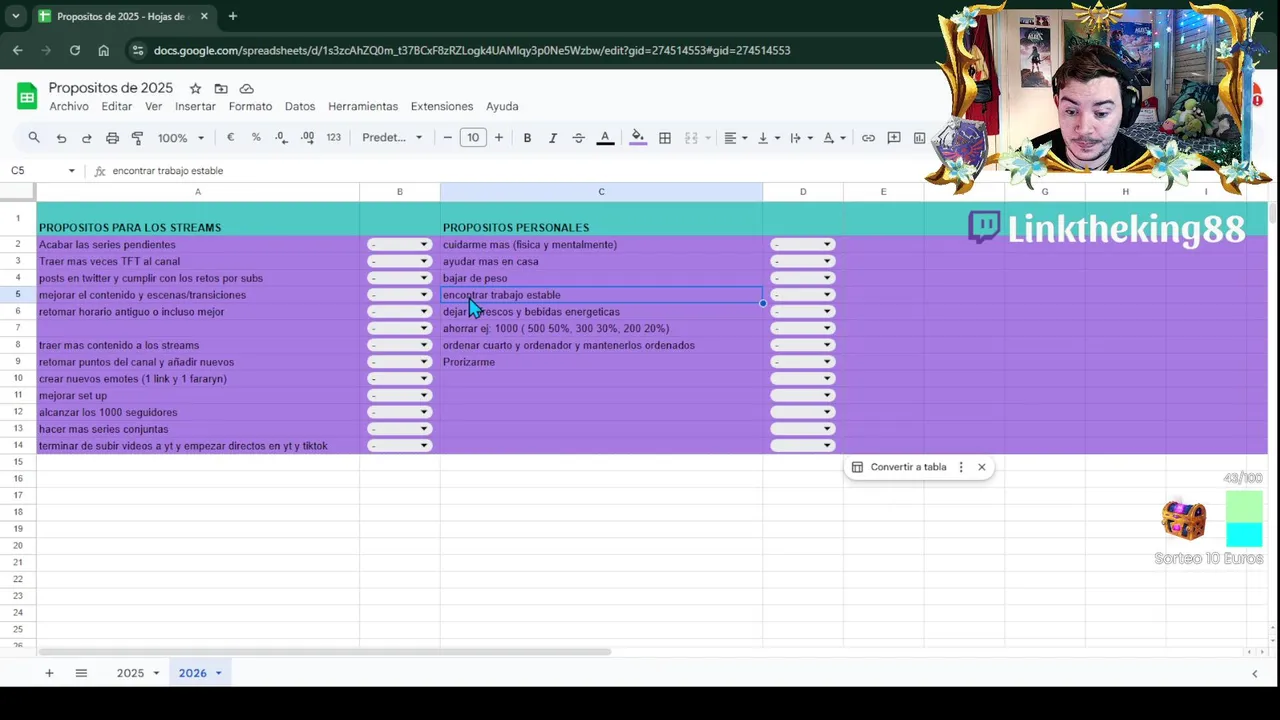The width and height of the screenshot is (1280, 720).
Task: Add a new sheet with plus button
Action: pyautogui.click(x=49, y=673)
